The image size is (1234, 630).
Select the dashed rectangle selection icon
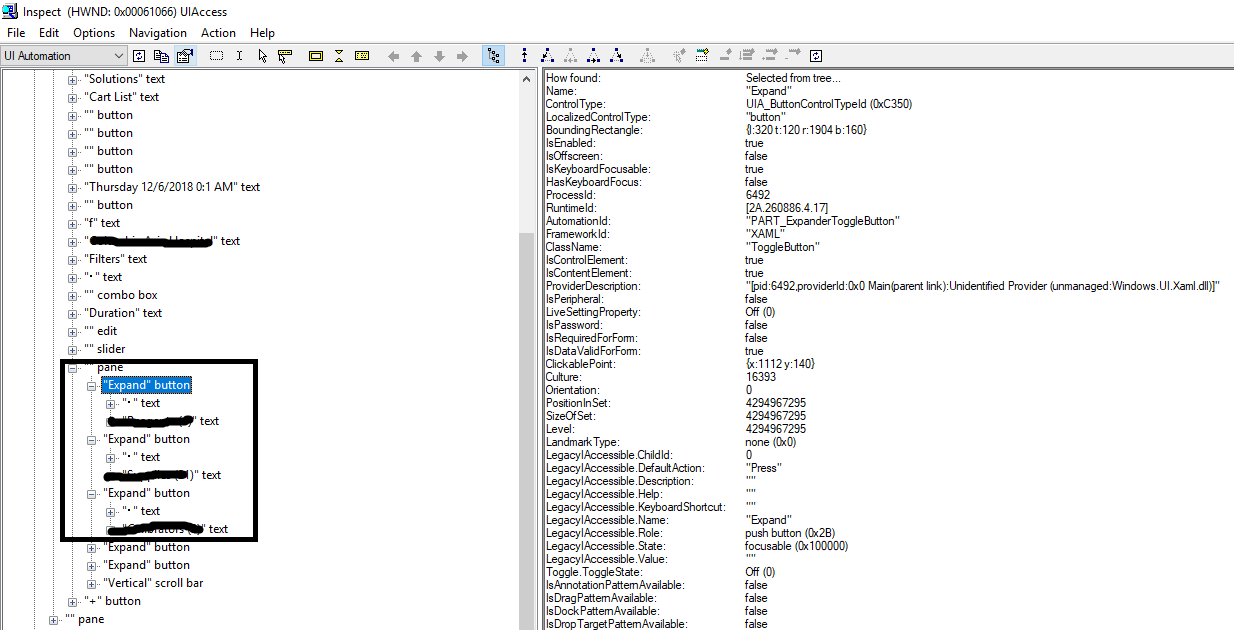tap(216, 55)
